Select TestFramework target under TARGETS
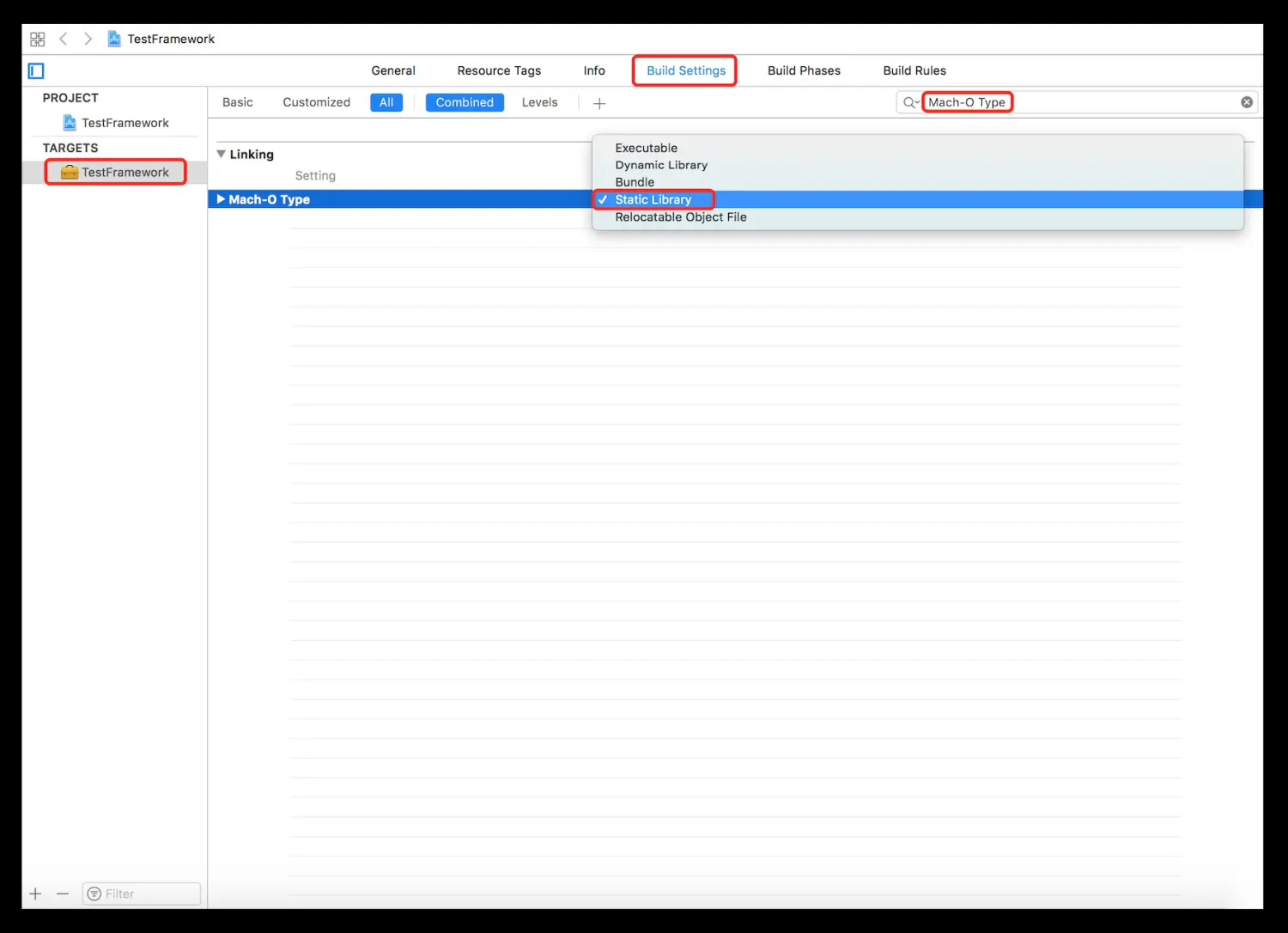The image size is (1288, 933). (125, 172)
